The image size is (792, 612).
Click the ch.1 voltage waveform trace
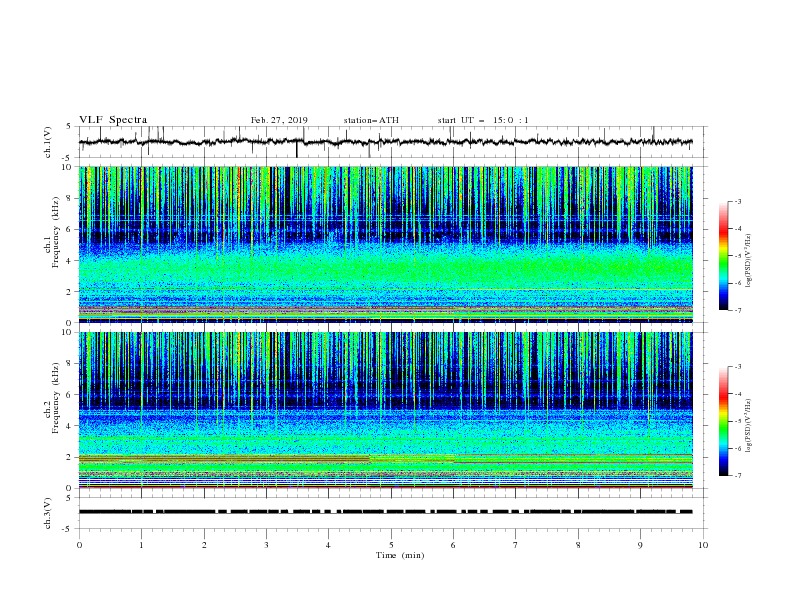[385, 142]
